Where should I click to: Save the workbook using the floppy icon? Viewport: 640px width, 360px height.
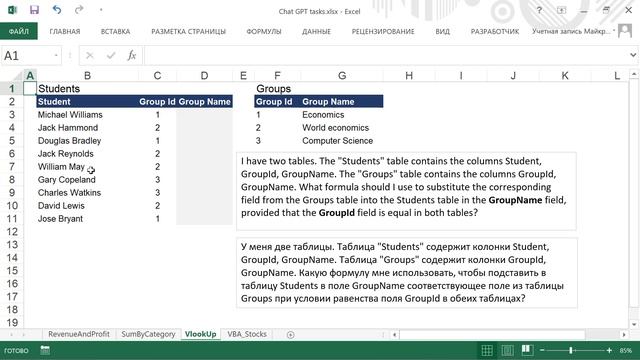point(34,10)
